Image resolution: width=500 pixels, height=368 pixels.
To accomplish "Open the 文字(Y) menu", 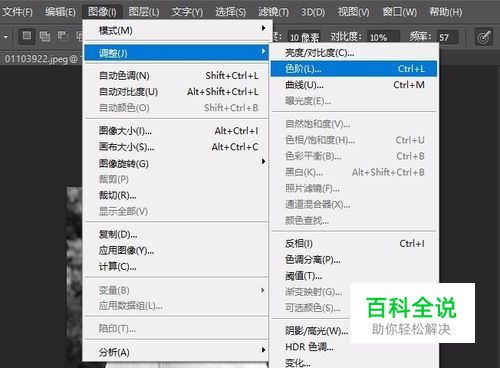I will coord(187,12).
